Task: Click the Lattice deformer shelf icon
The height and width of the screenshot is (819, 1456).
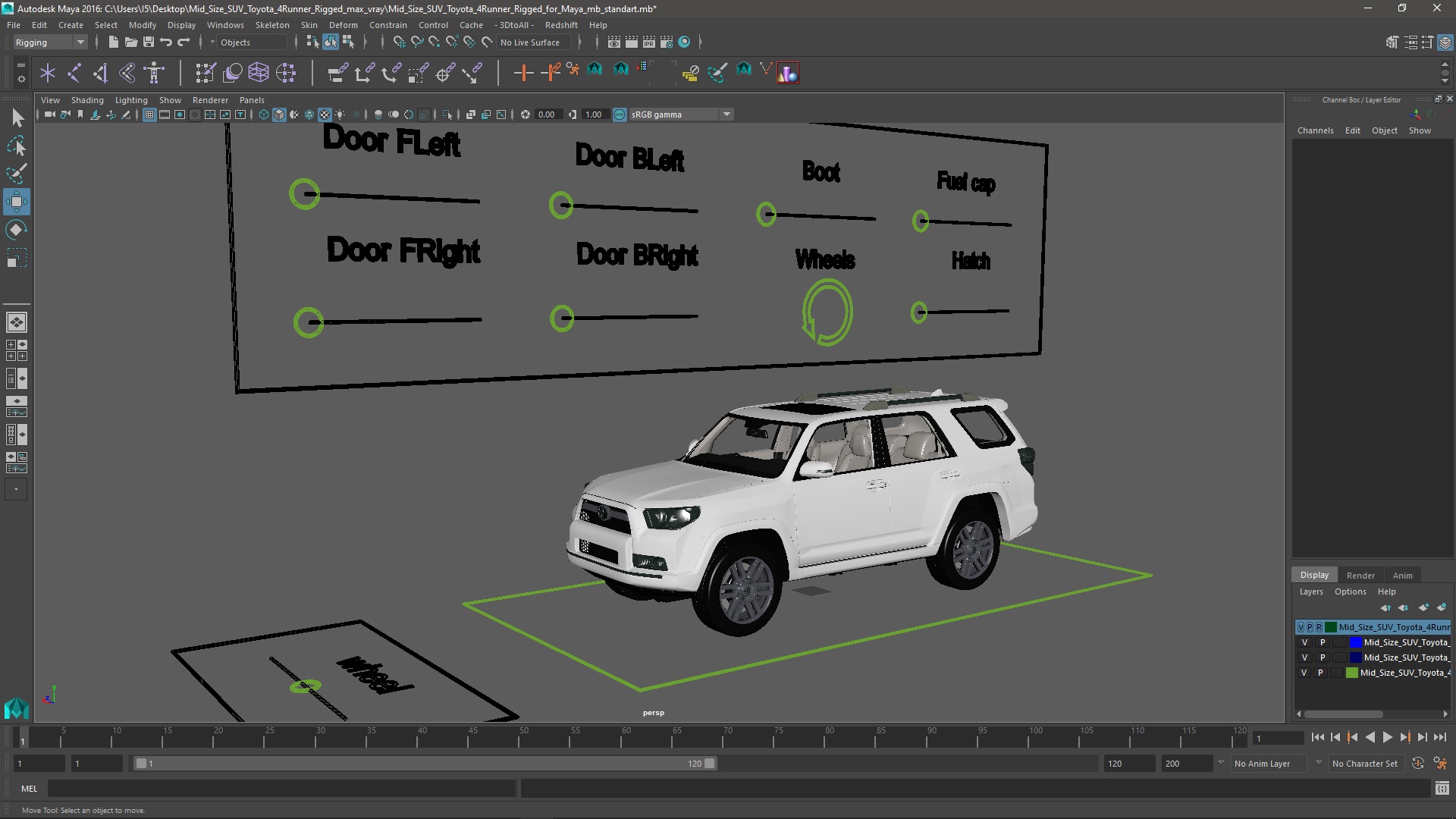Action: coord(259,73)
